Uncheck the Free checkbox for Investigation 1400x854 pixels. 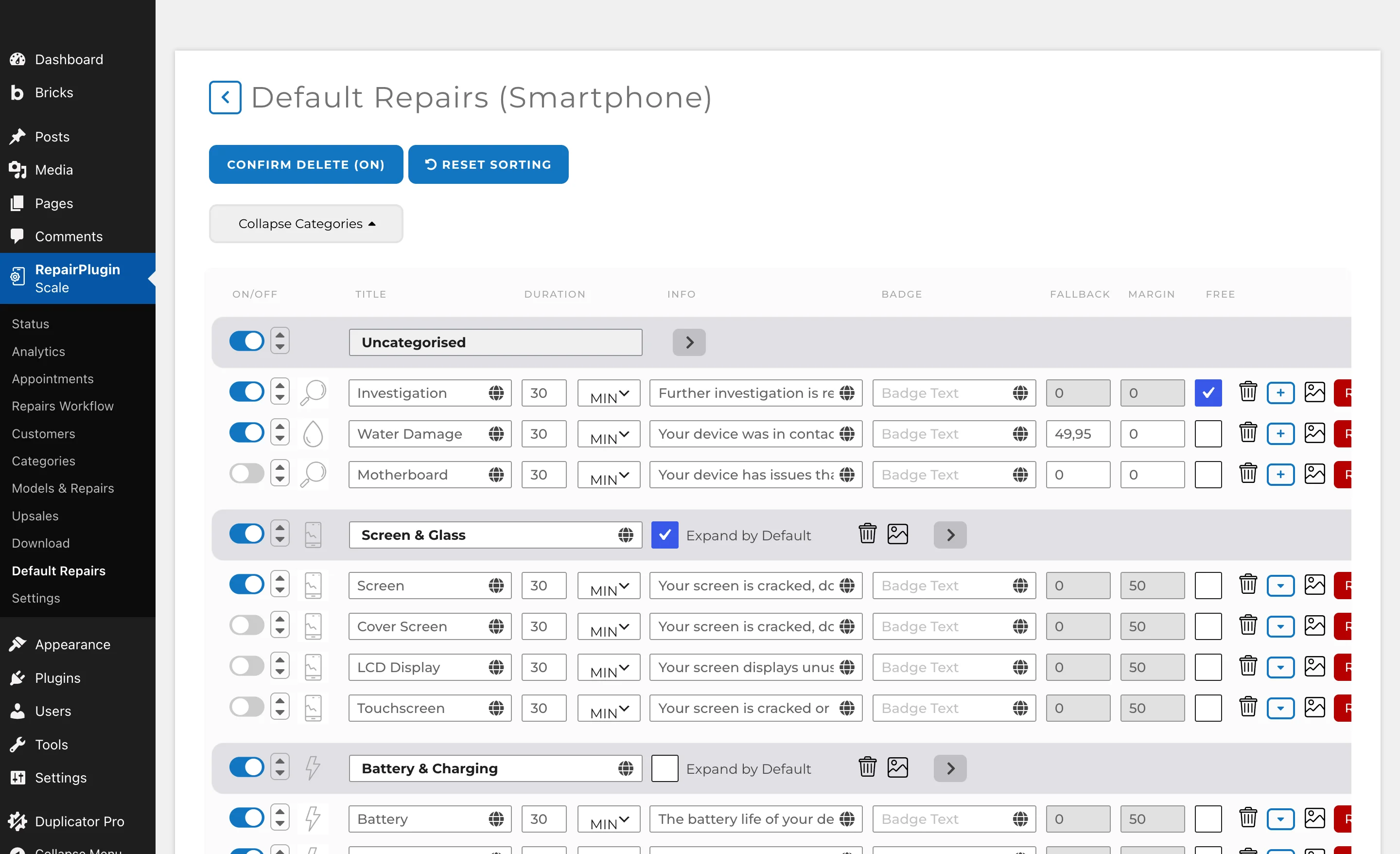pyautogui.click(x=1208, y=393)
